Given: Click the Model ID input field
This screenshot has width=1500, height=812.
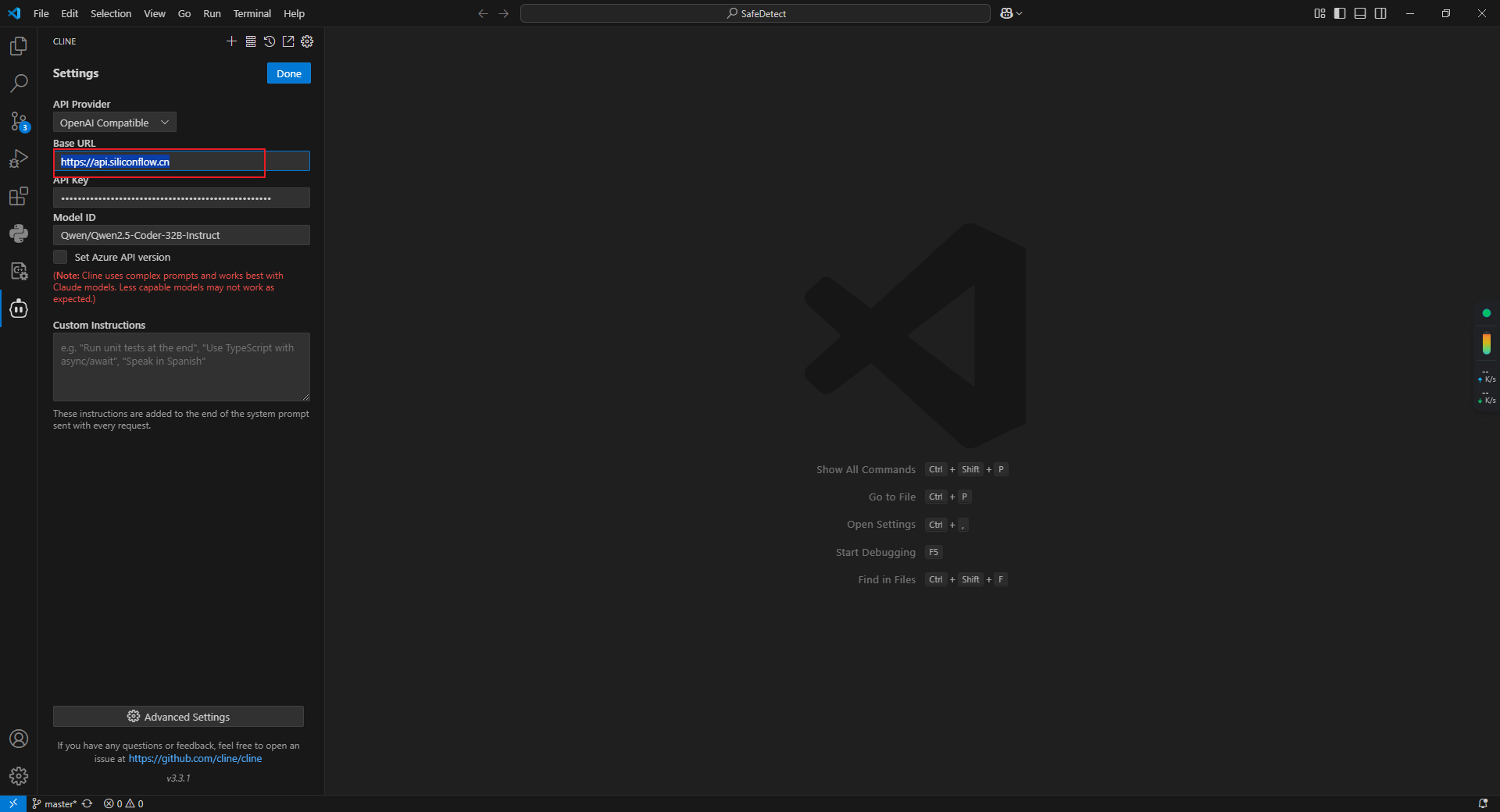Looking at the screenshot, I should [x=181, y=235].
